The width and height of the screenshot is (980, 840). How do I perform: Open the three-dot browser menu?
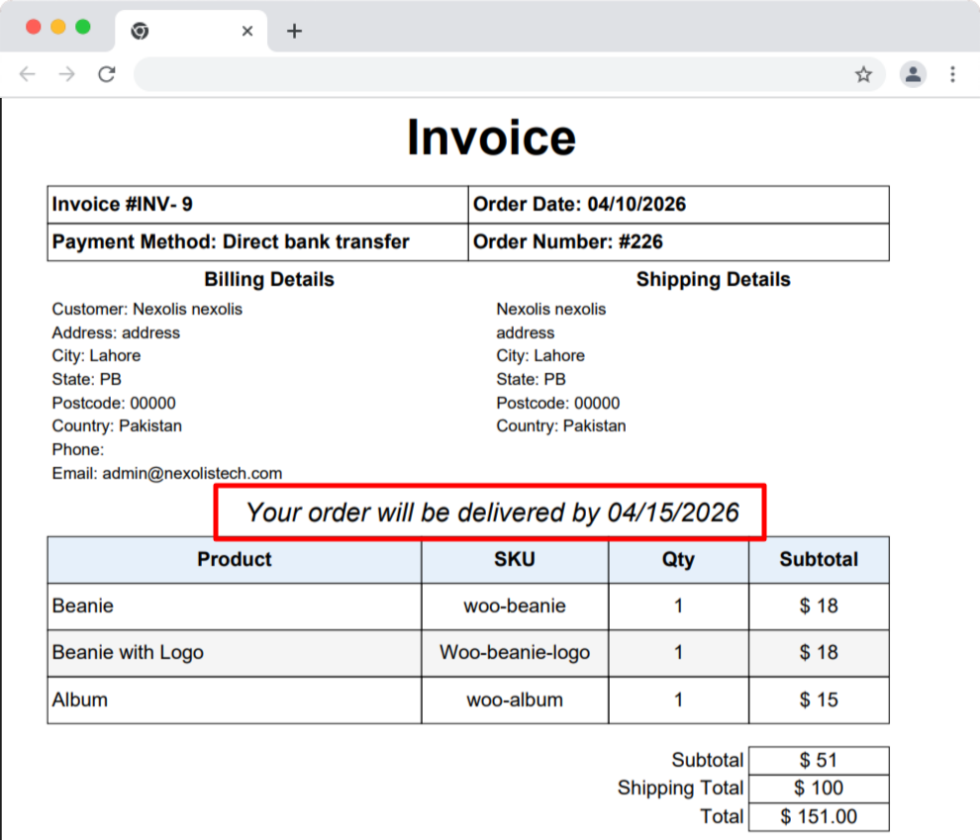(x=952, y=74)
